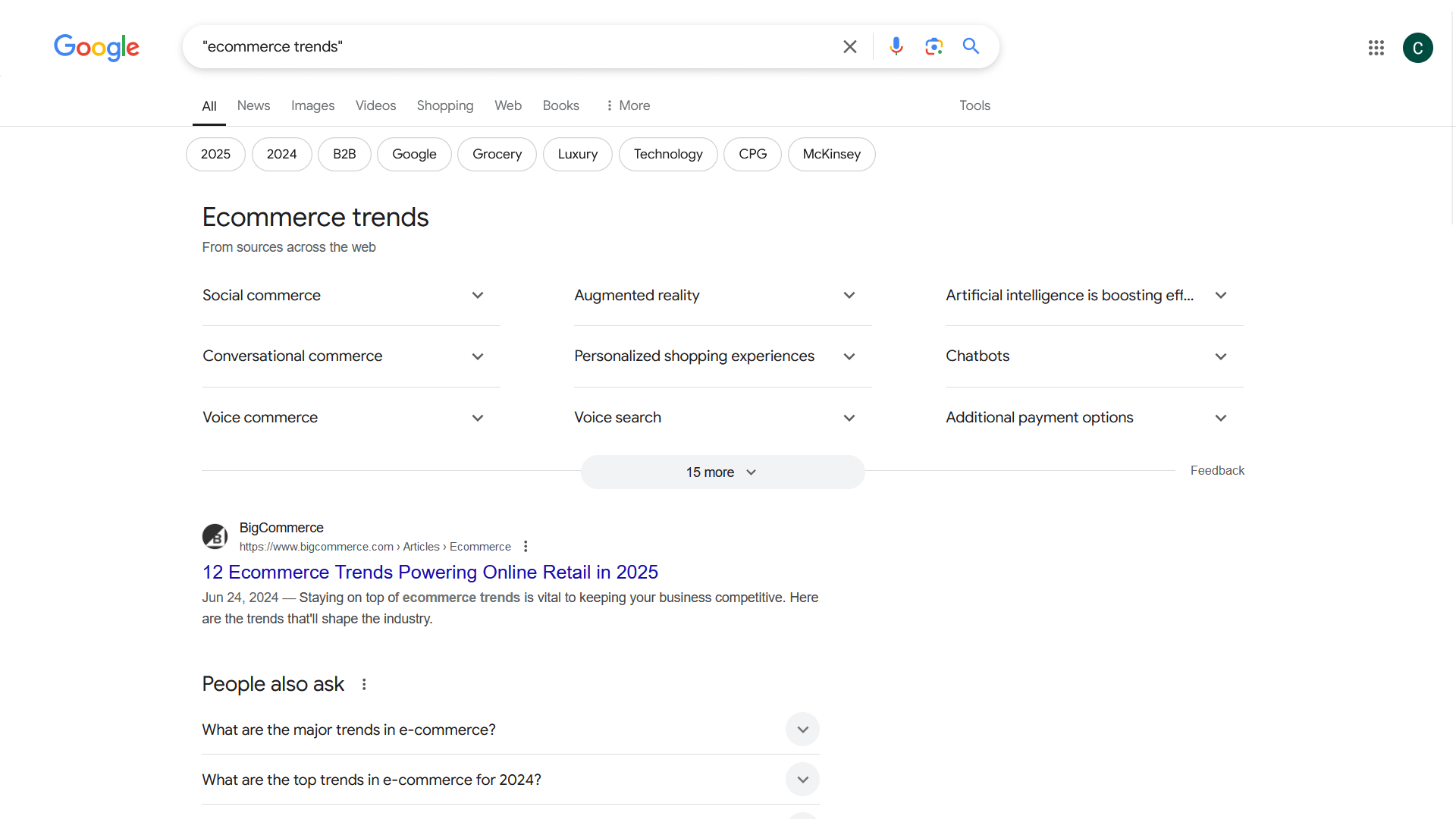Expand the Voice commerce trend

[x=351, y=418]
